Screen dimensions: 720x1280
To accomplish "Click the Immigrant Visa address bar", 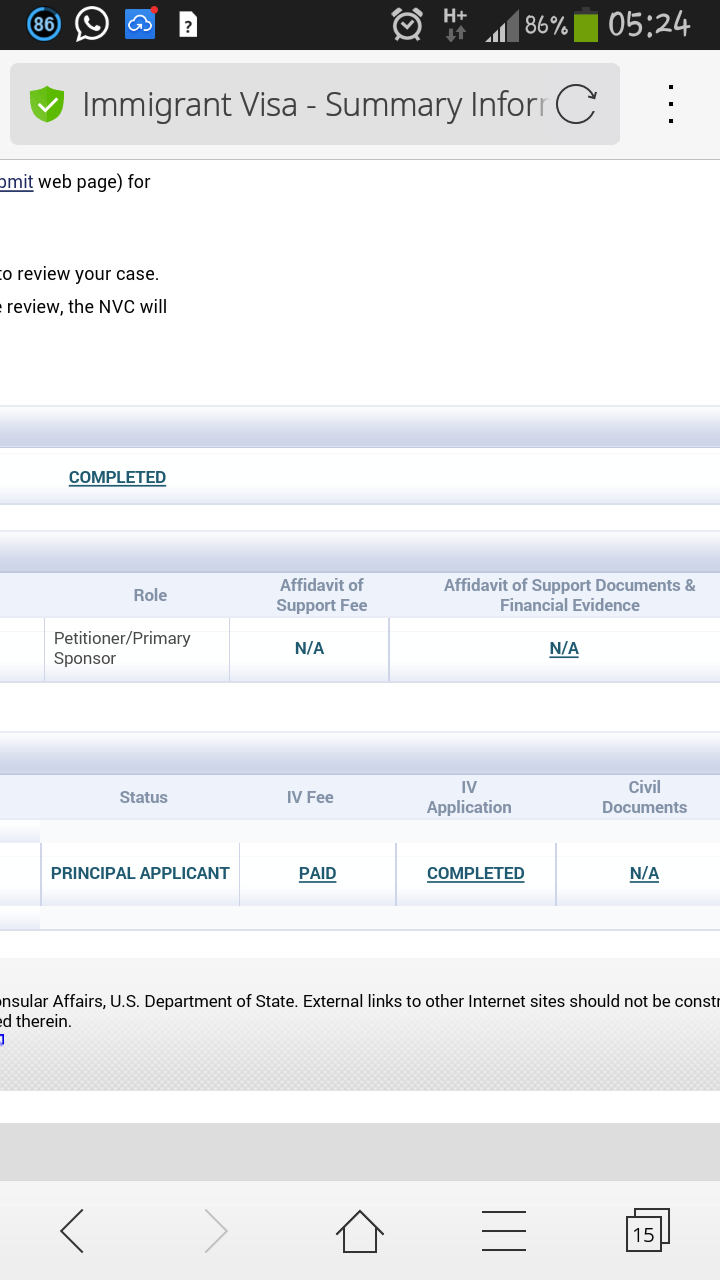I will pyautogui.click(x=310, y=104).
